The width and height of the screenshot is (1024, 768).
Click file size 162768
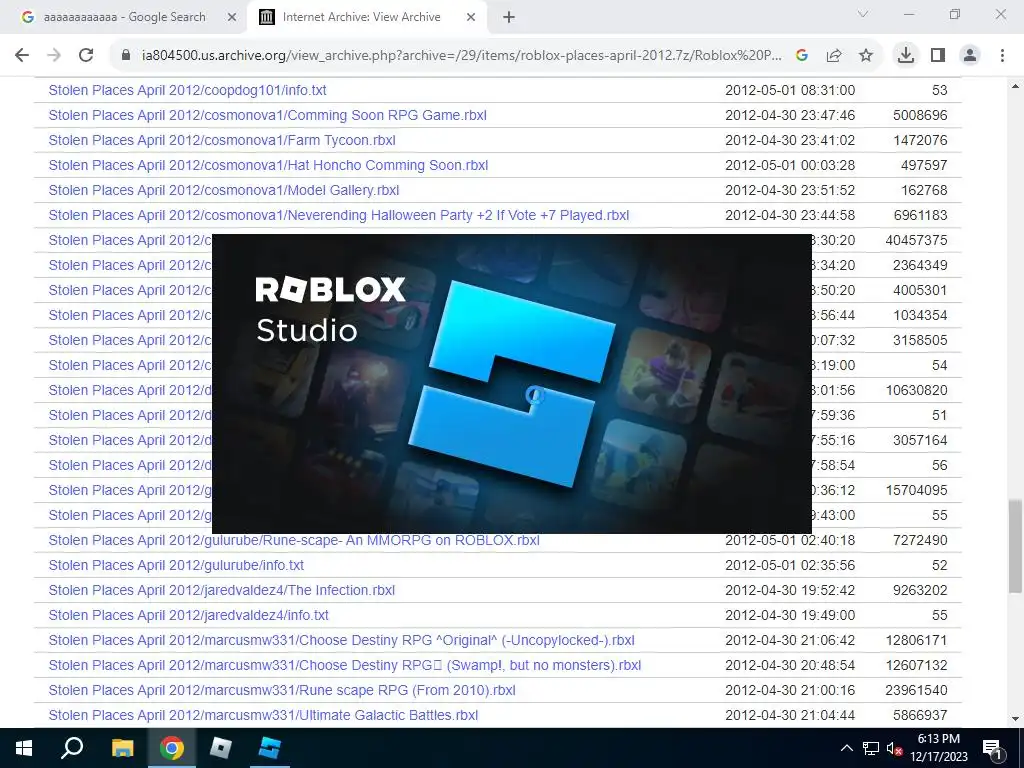tap(924, 190)
